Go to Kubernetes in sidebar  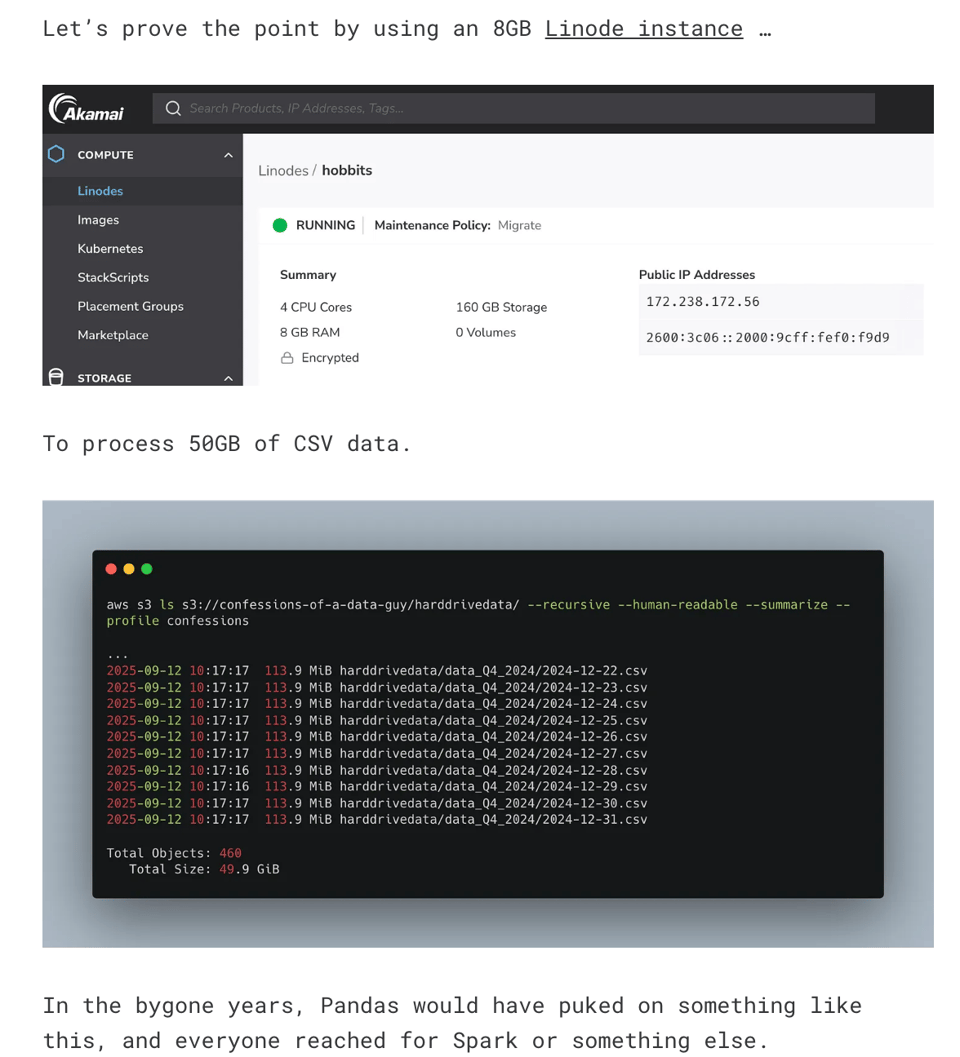[110, 249]
